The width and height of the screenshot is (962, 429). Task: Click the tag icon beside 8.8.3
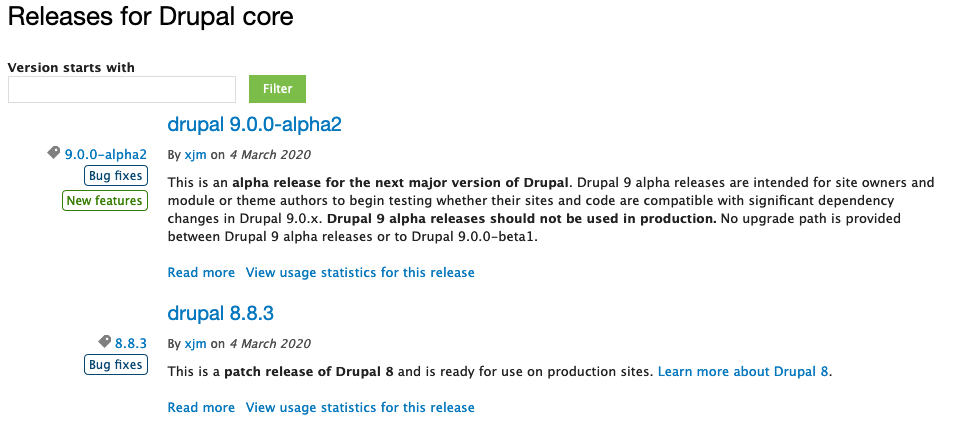(104, 342)
